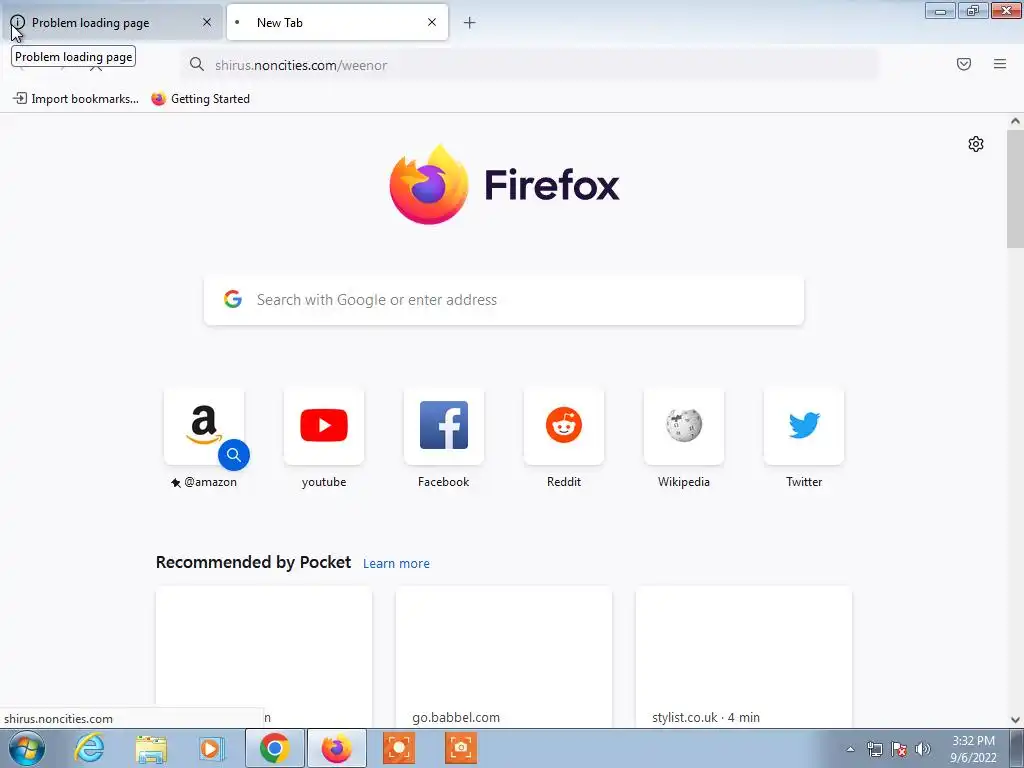Open a new tab with plus button
1024x768 pixels.
(x=470, y=23)
